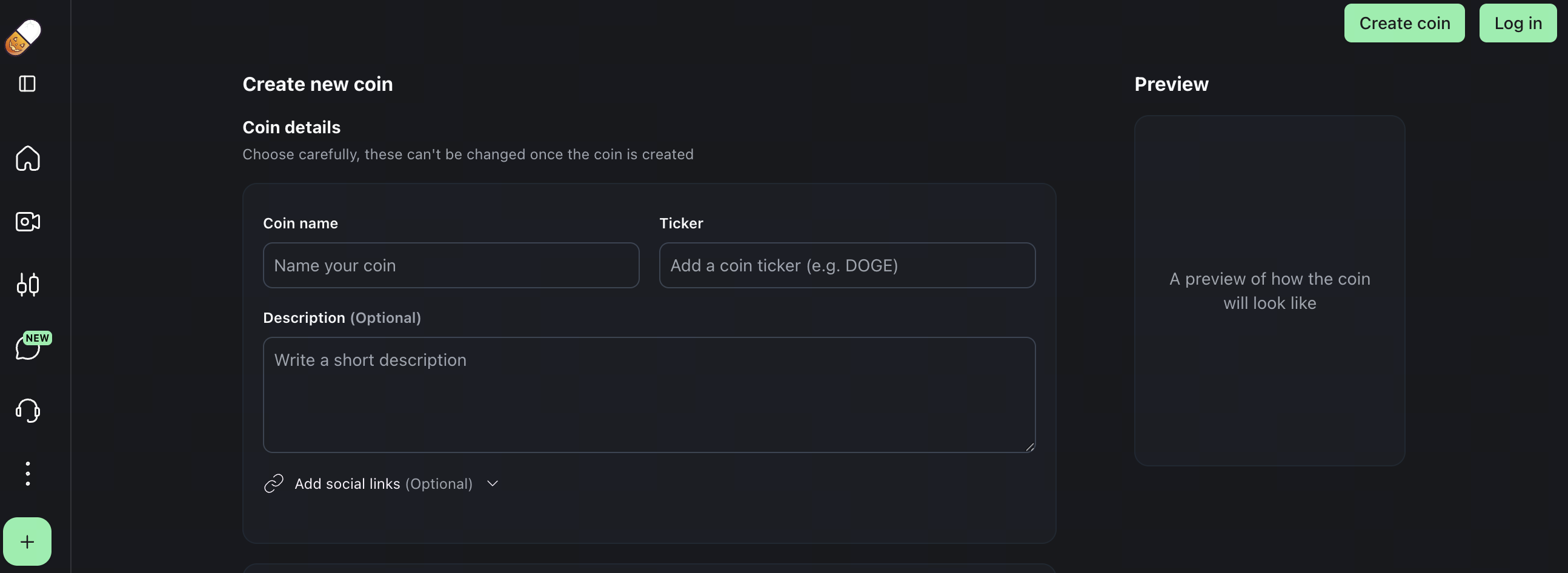This screenshot has height=573, width=1568.
Task: Focus the Name your coin field
Action: (x=450, y=265)
